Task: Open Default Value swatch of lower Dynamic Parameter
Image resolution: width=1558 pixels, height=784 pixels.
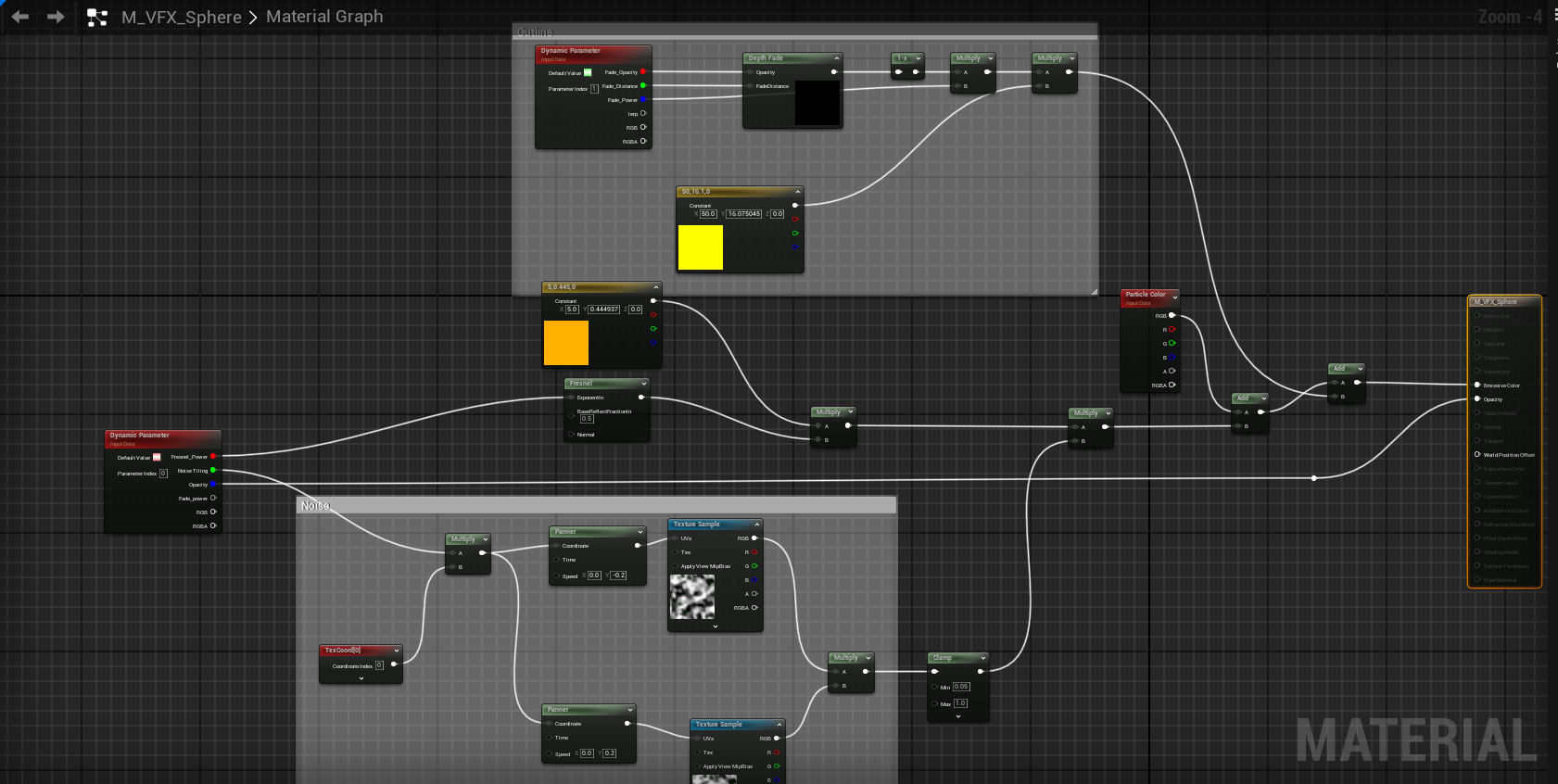Action: coord(157,457)
